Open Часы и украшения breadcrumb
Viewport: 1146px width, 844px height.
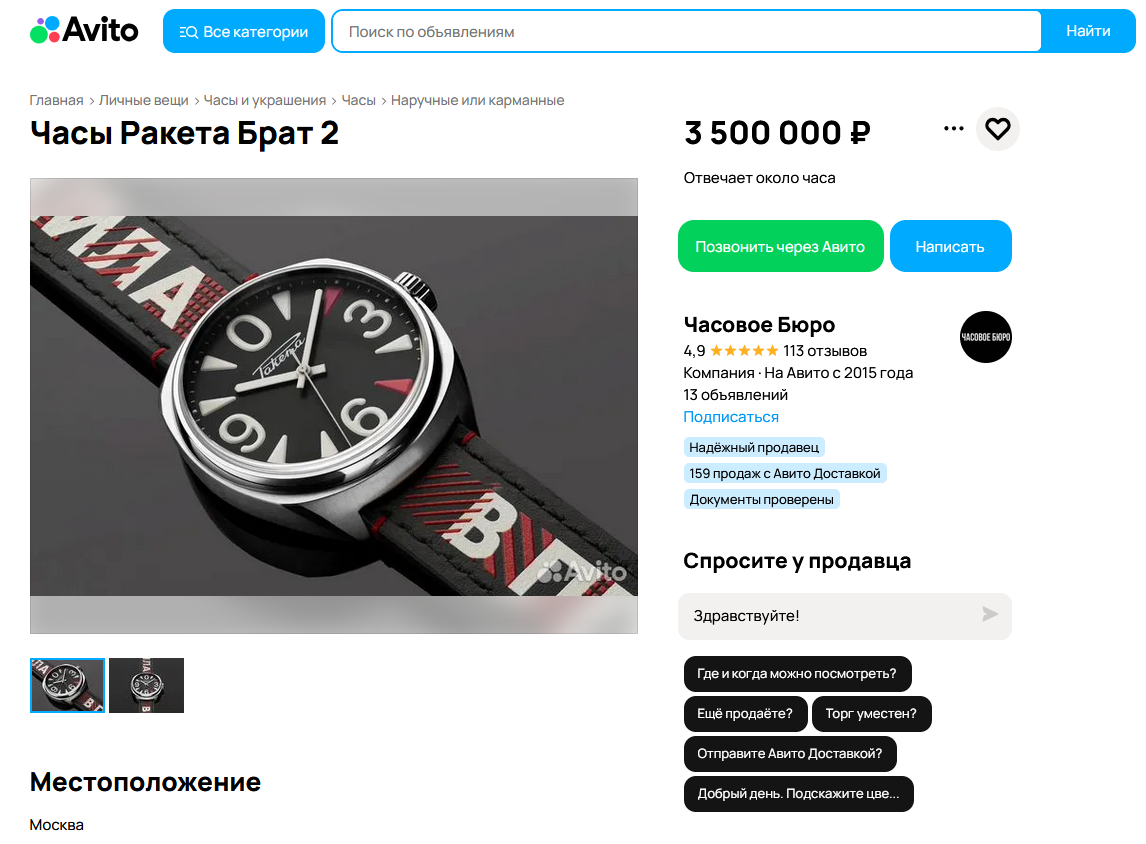coord(265,100)
